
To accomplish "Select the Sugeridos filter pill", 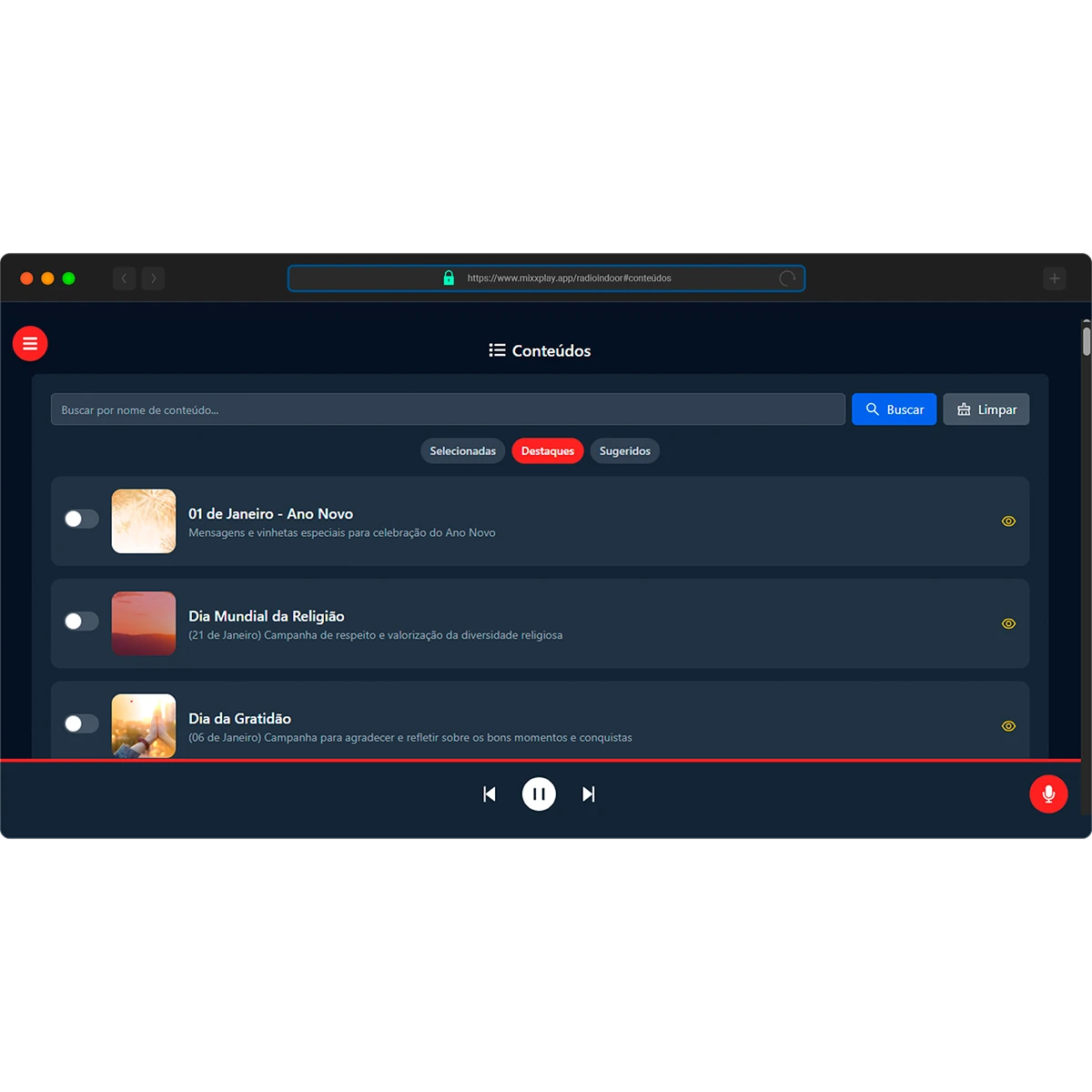I will [x=624, y=450].
